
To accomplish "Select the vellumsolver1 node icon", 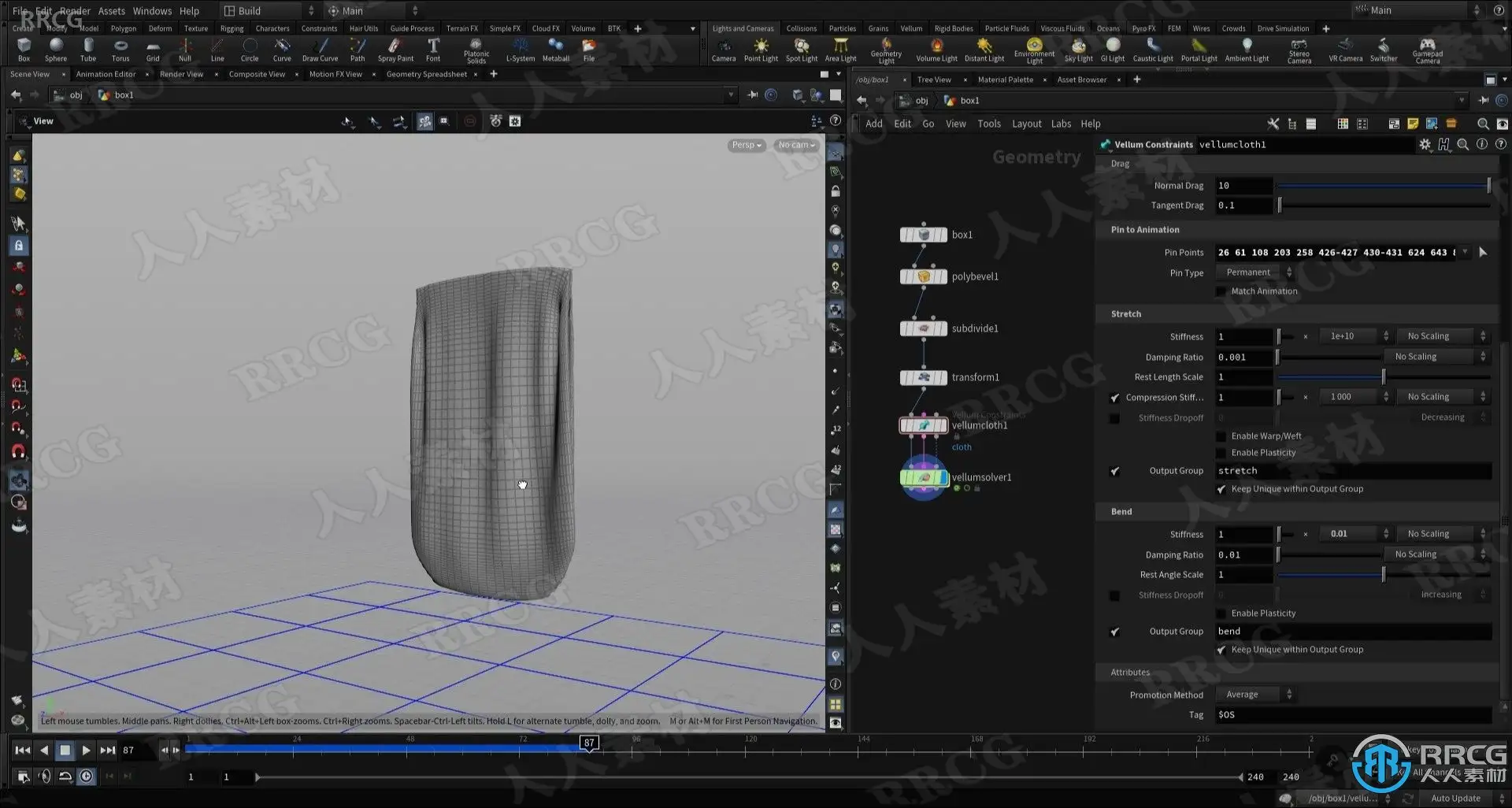I will 924,477.
